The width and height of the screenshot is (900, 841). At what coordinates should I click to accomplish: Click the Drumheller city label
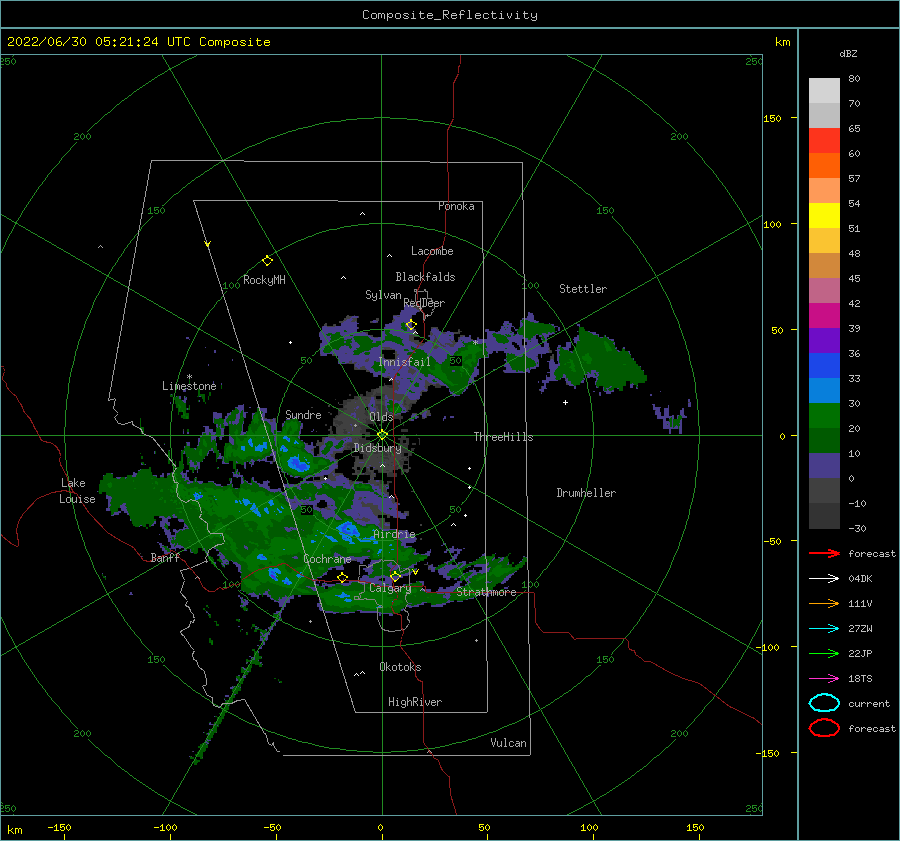pyautogui.click(x=586, y=493)
